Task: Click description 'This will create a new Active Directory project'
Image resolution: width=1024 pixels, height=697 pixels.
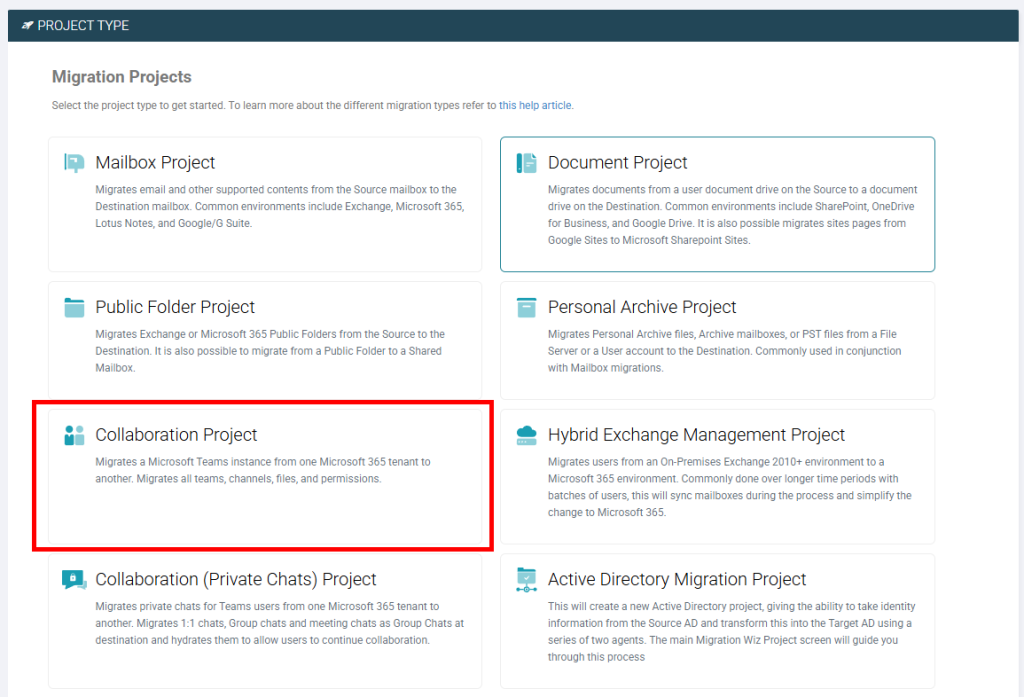Action: (x=731, y=632)
